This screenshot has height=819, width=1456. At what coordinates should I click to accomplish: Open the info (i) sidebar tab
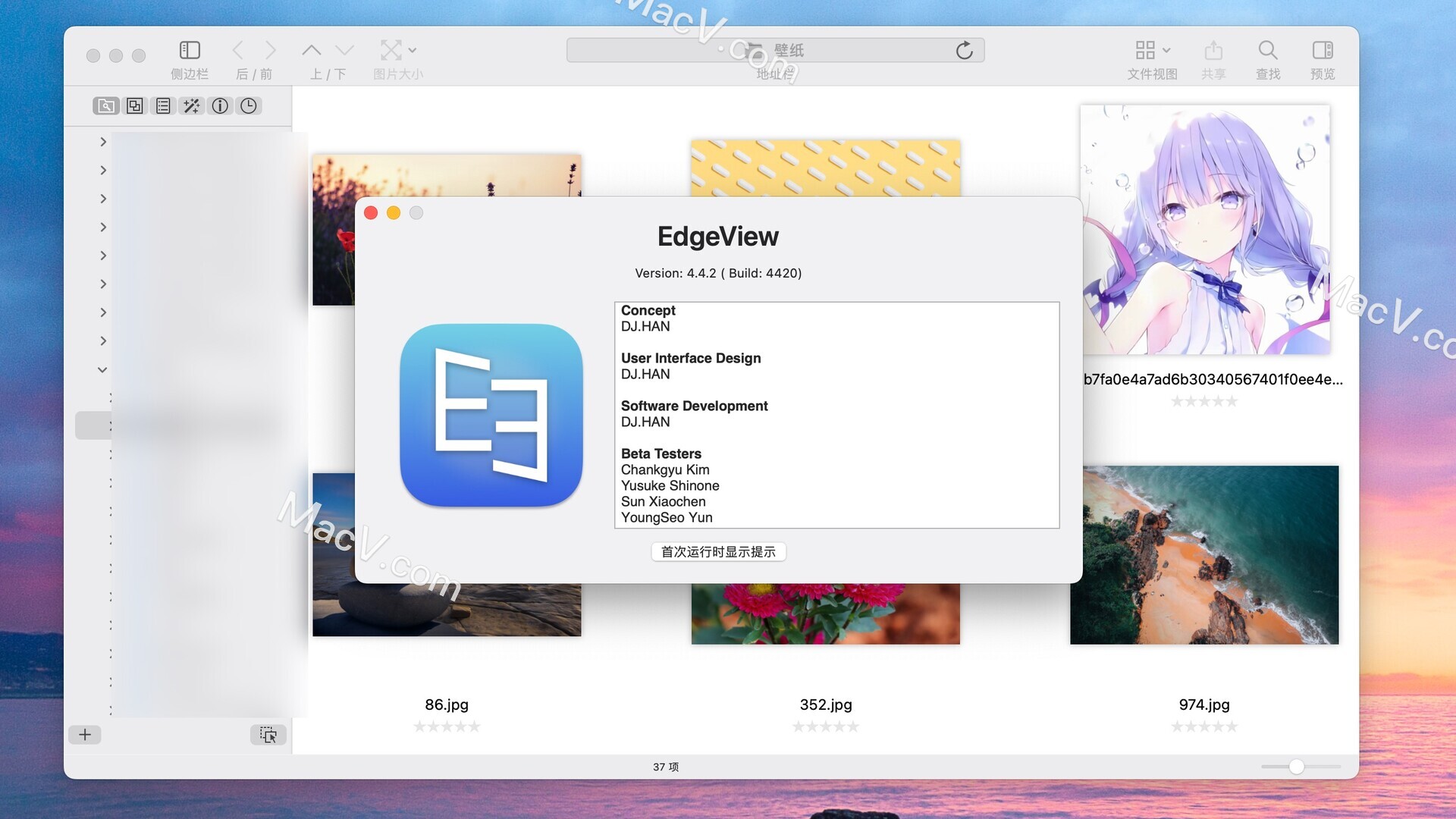220,106
